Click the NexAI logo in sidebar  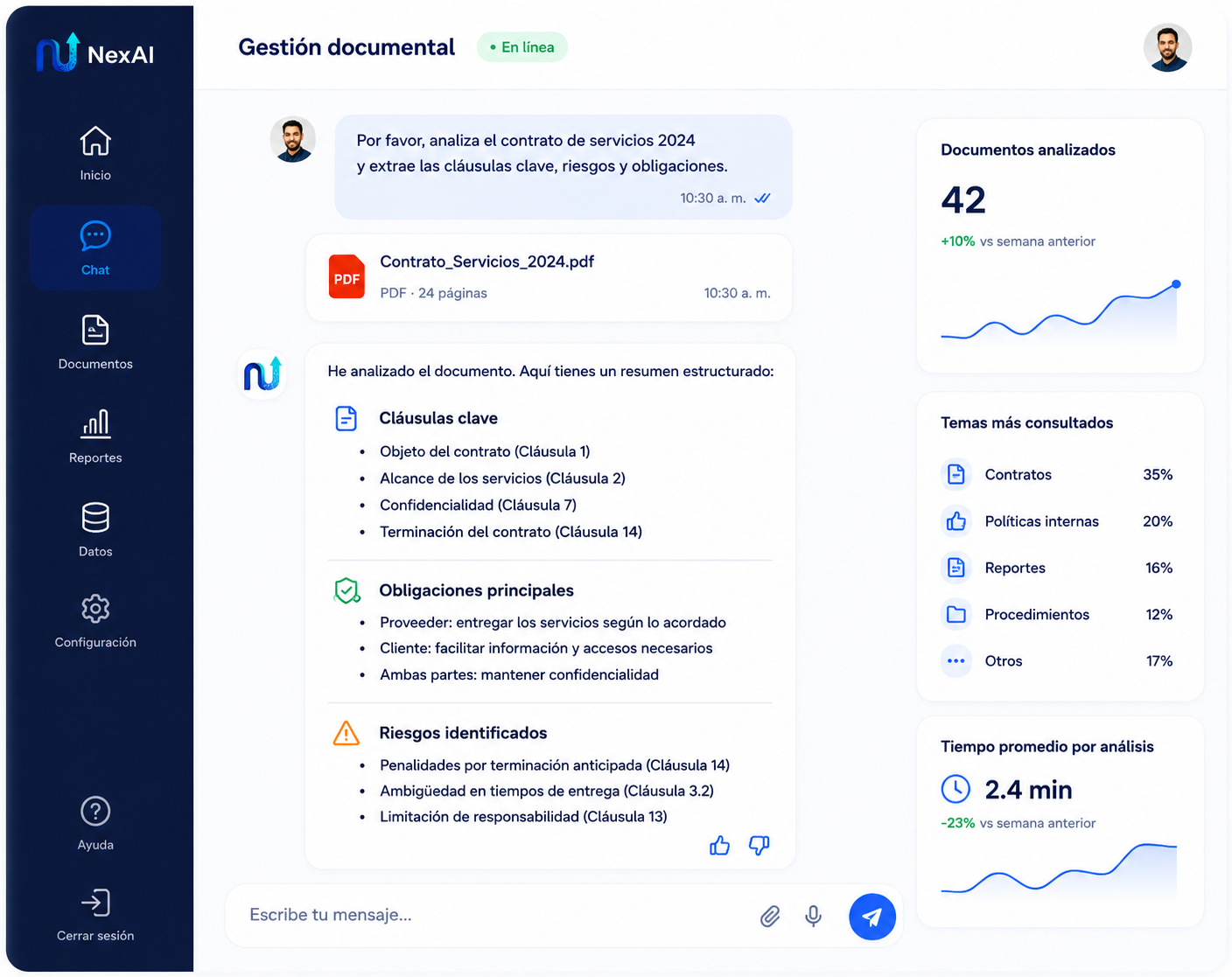coord(95,53)
